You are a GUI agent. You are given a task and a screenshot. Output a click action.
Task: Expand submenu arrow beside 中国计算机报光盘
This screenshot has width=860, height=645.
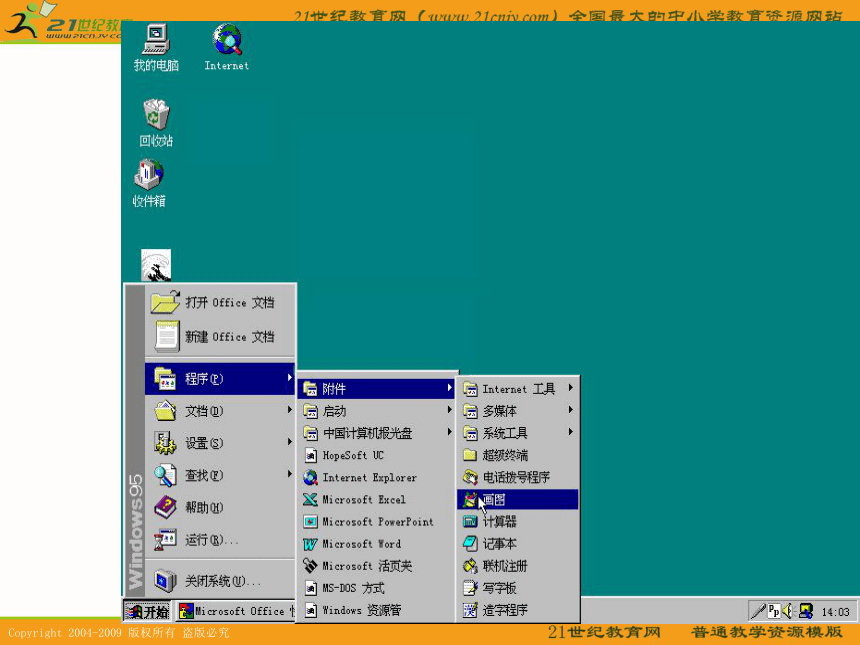[449, 432]
